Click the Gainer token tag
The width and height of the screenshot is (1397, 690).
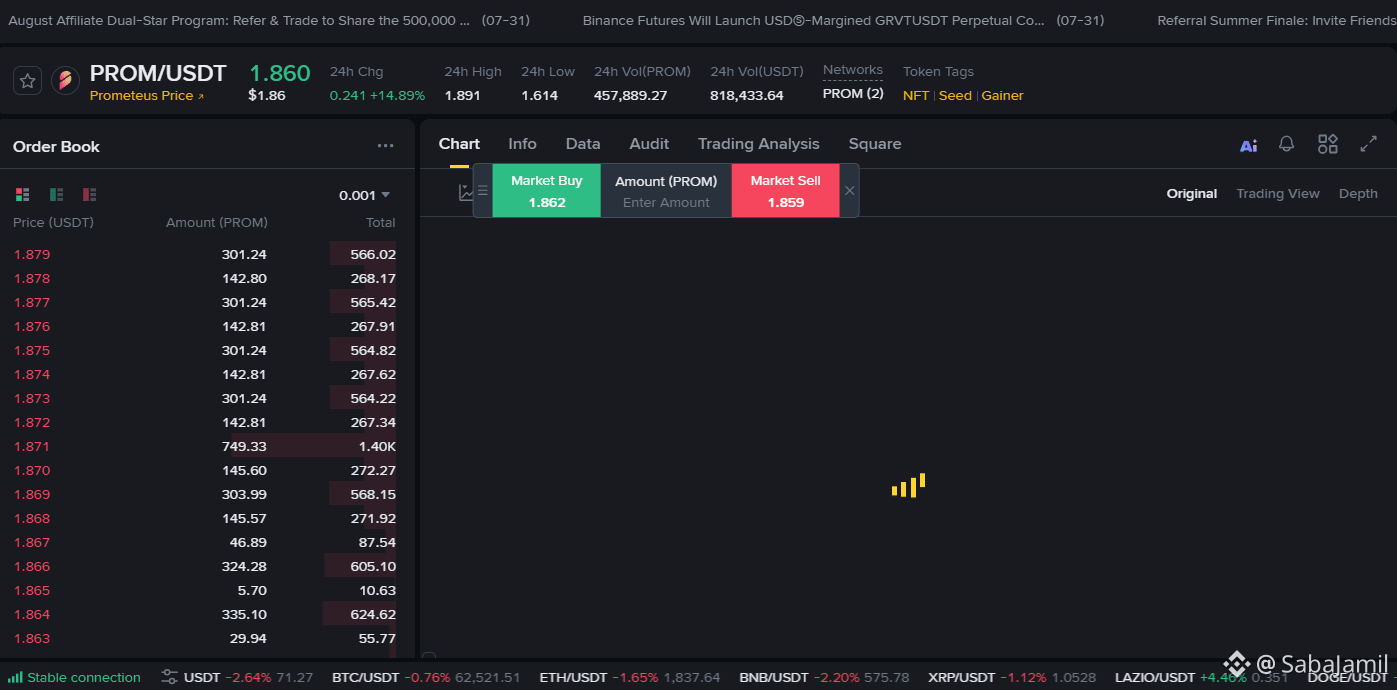[x=1002, y=96]
